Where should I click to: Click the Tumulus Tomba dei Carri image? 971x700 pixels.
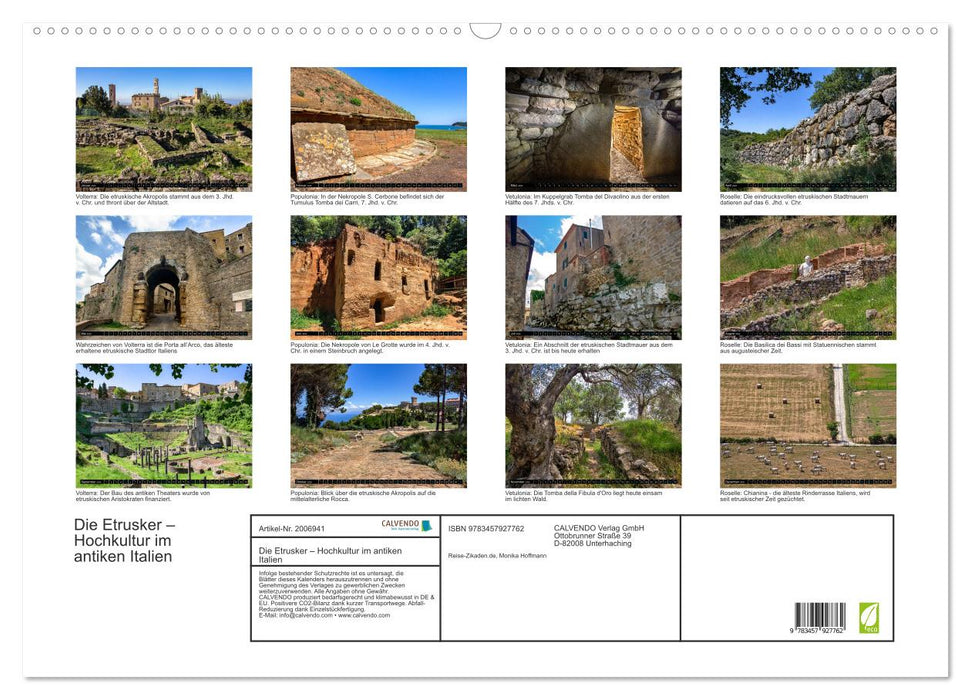click(x=378, y=128)
